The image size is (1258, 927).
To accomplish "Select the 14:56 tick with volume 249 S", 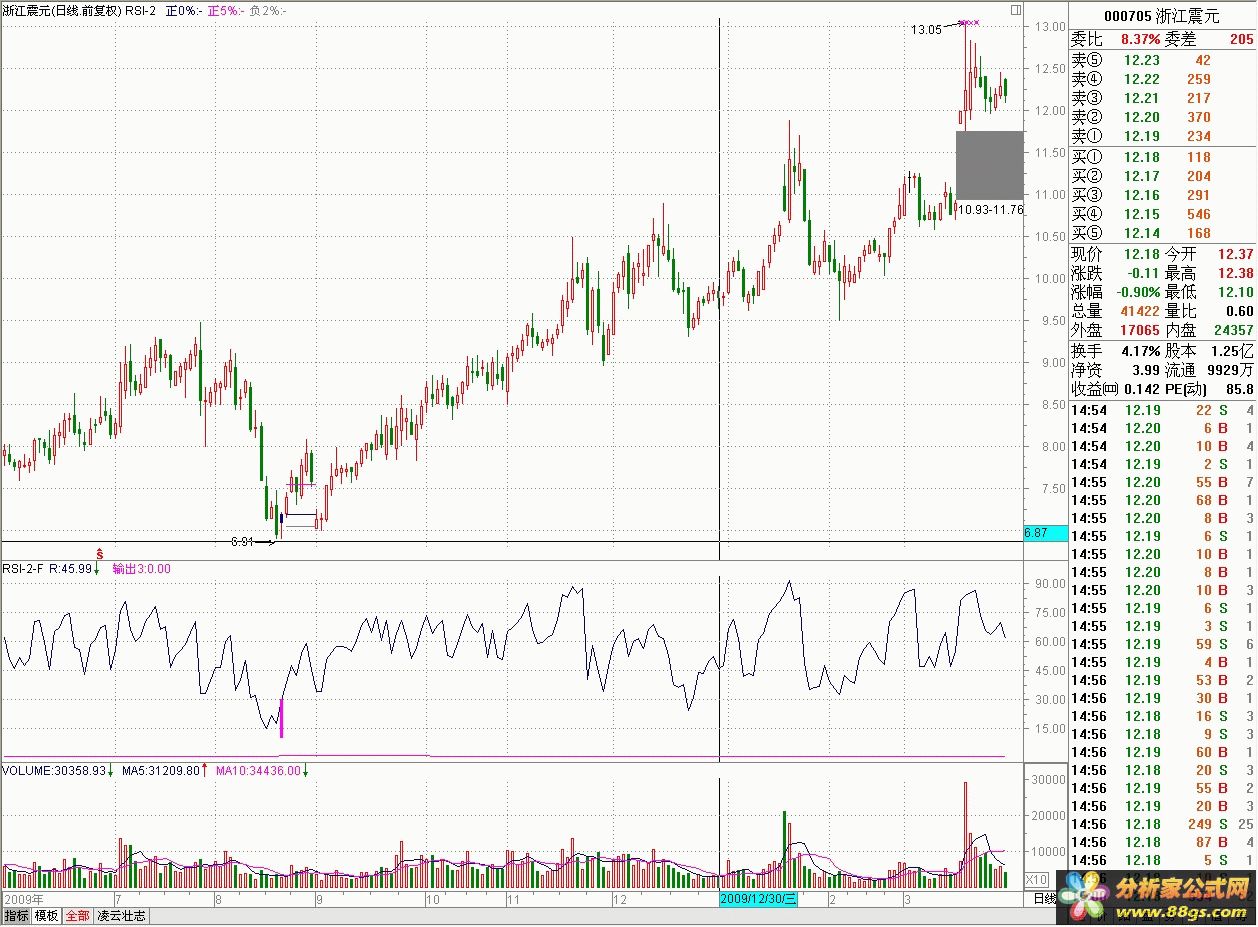I will (x=1162, y=824).
